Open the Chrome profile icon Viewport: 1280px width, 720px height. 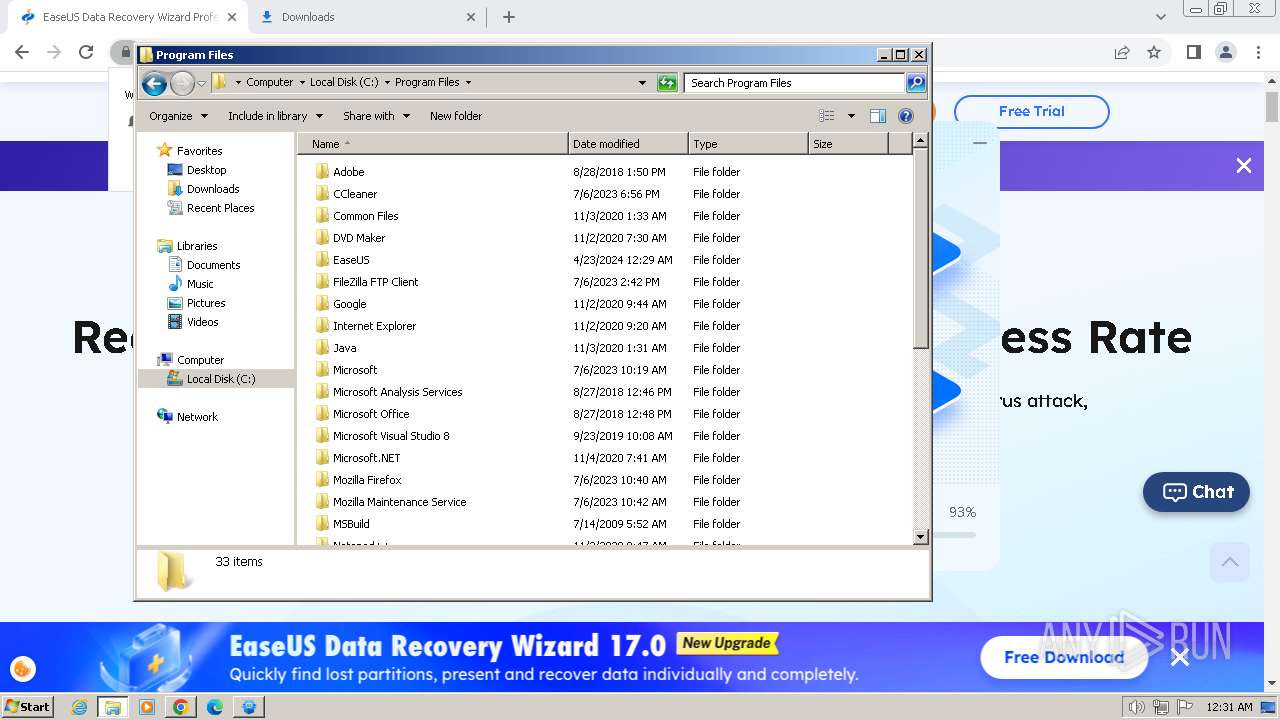tap(1225, 52)
